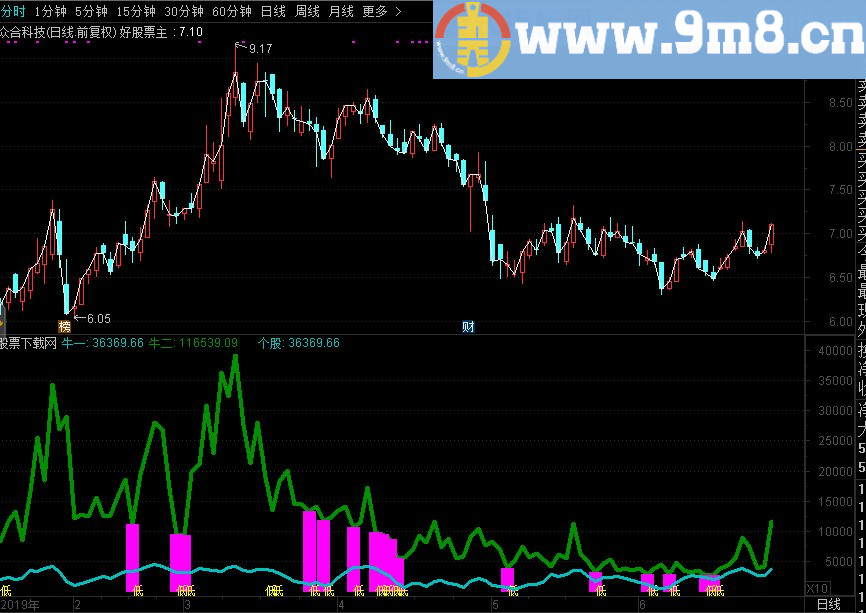Image resolution: width=866 pixels, height=613 pixels.
Task: Click the 6.05 low price label
Action: 99,319
